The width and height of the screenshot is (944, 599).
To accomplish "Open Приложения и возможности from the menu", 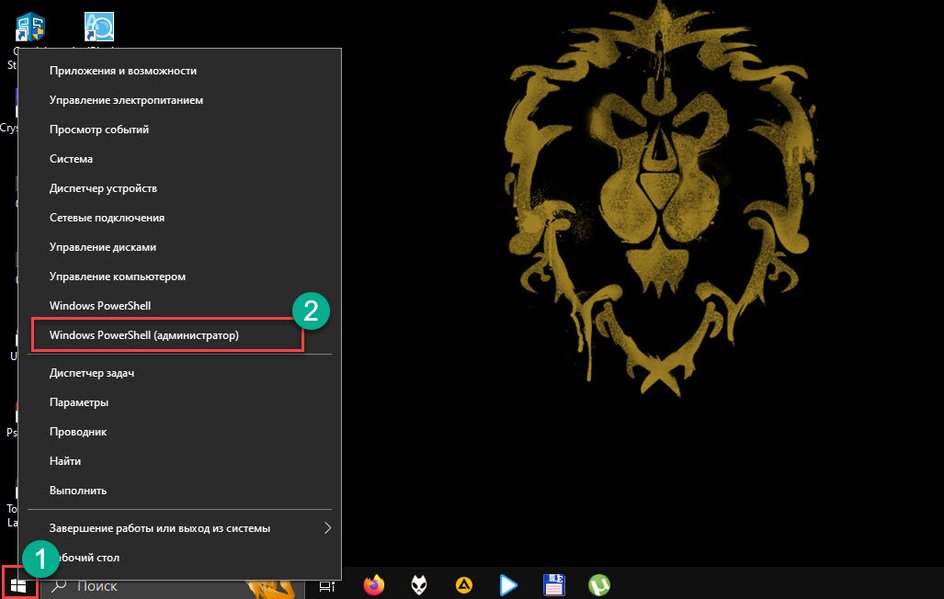I will point(179,70).
